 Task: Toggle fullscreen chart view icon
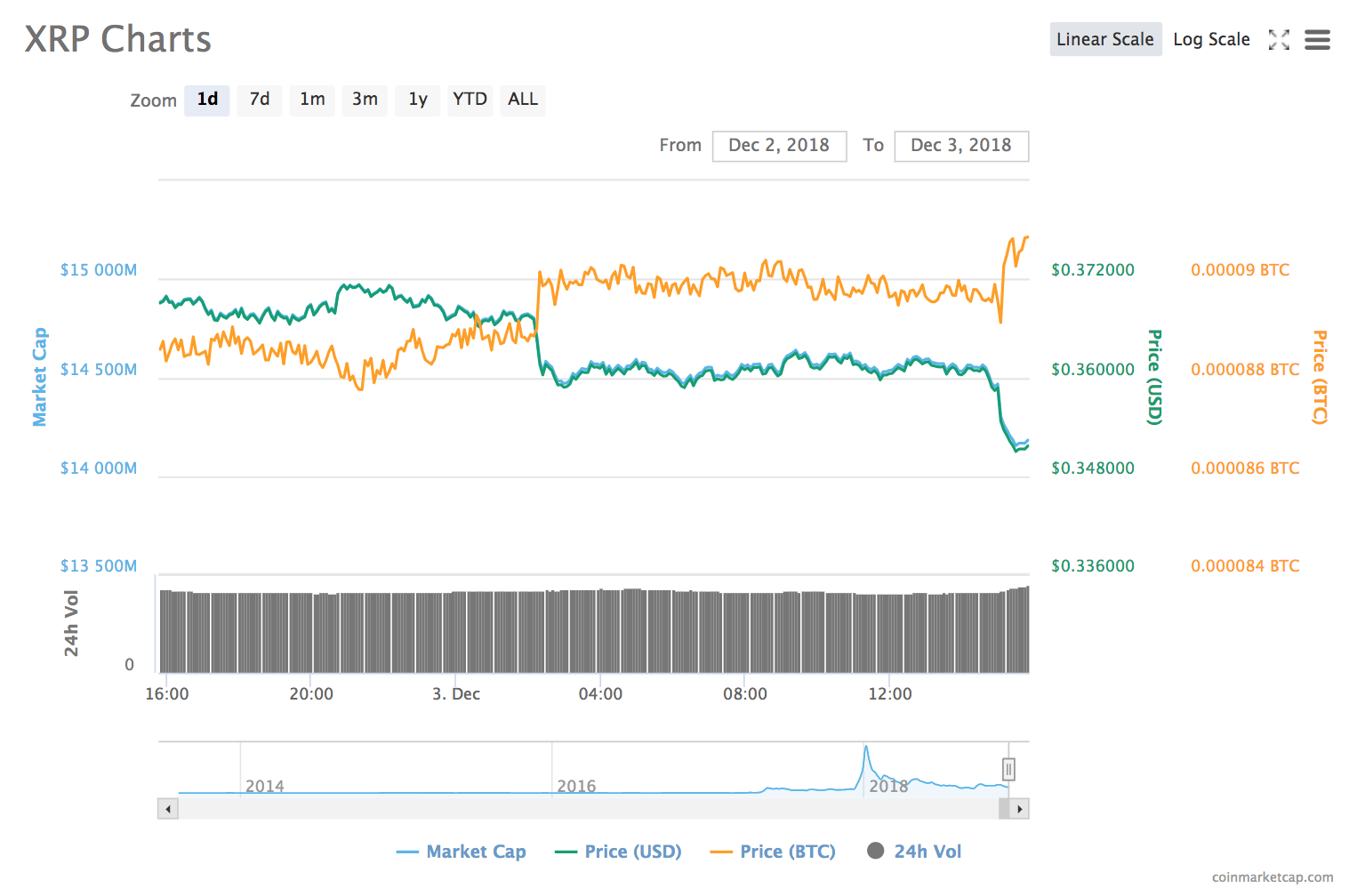[1279, 39]
